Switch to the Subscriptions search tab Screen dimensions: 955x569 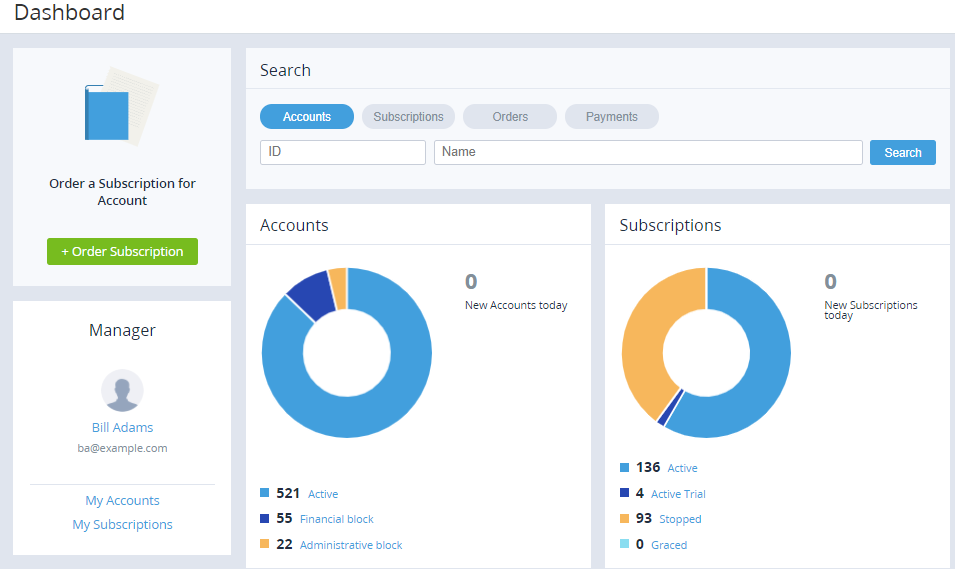point(408,117)
